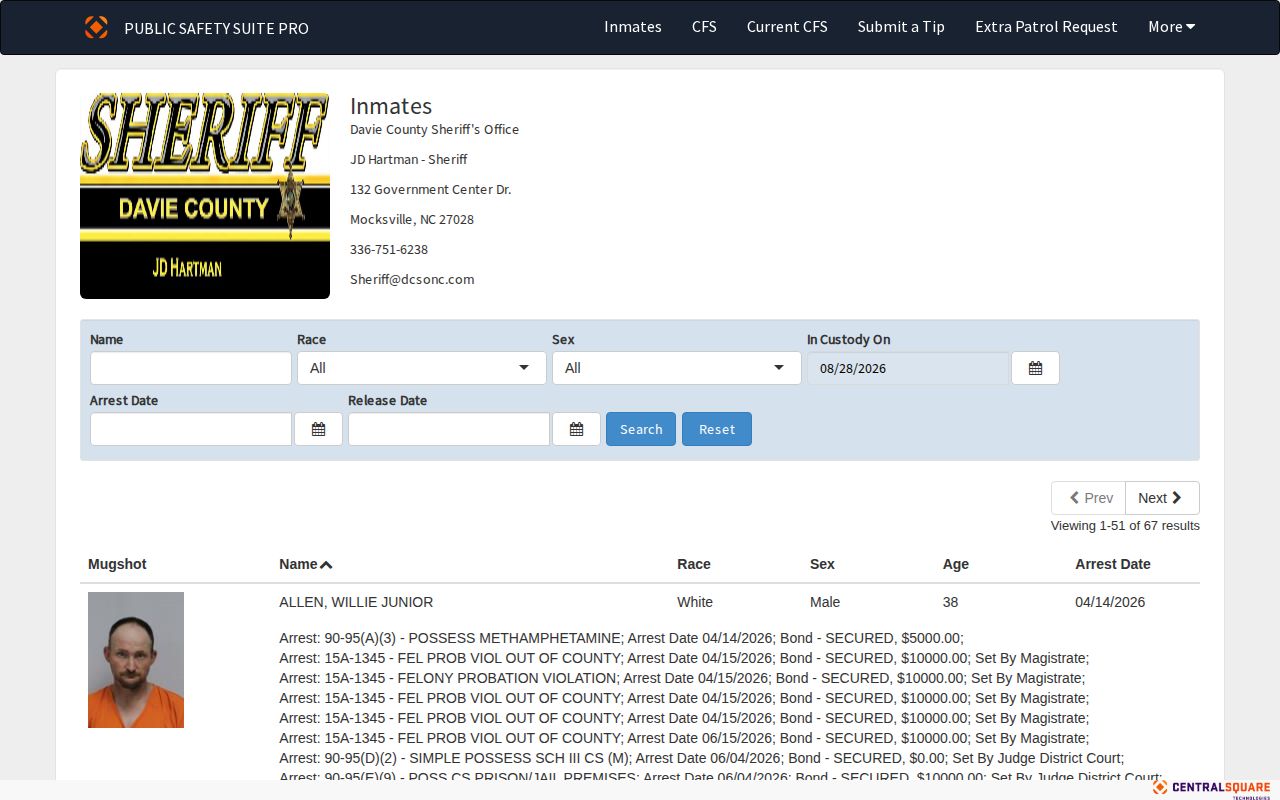Click the Mugshot column header
The image size is (1280, 800).
point(117,564)
